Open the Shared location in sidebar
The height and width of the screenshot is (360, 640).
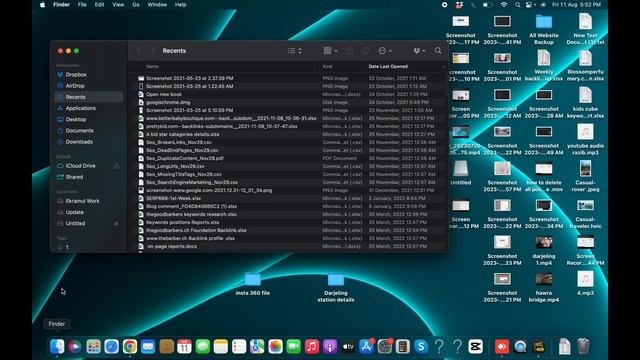pos(74,177)
